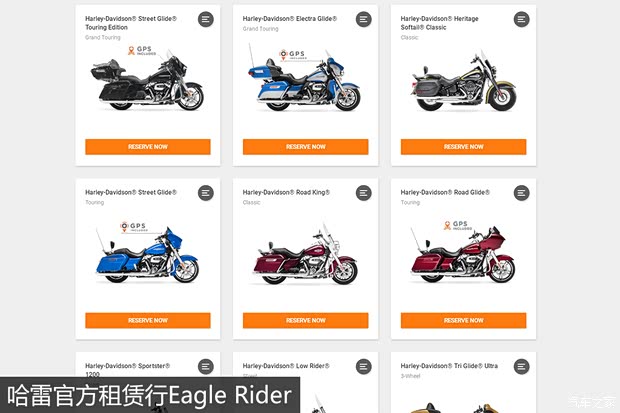Open details icon on Road King card

pos(363,193)
